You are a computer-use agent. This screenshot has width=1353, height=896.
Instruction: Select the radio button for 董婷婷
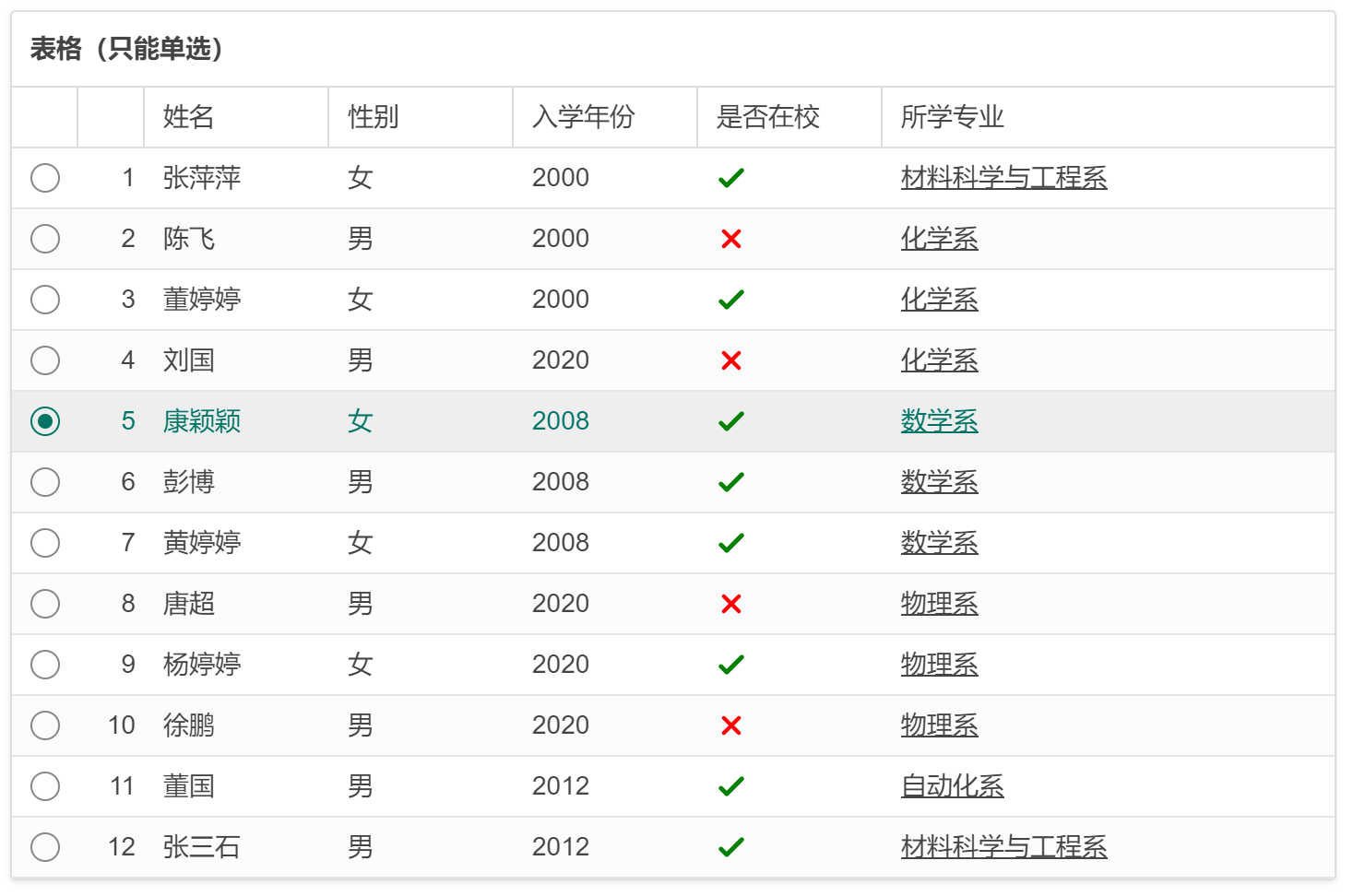coord(45,300)
